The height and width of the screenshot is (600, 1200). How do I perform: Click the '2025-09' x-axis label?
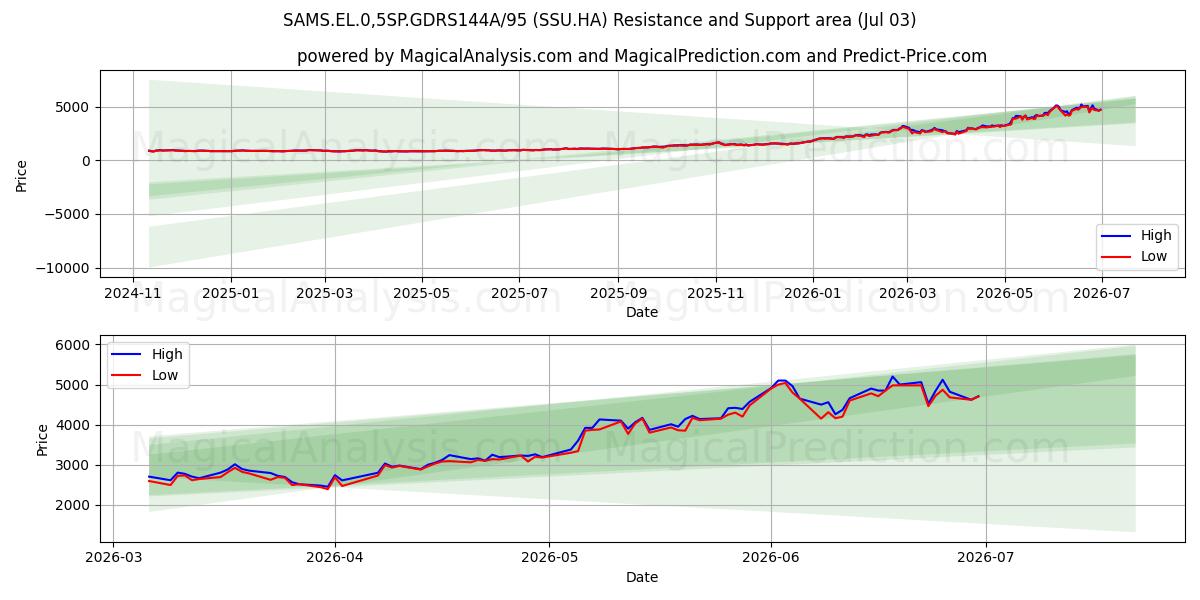618,292
